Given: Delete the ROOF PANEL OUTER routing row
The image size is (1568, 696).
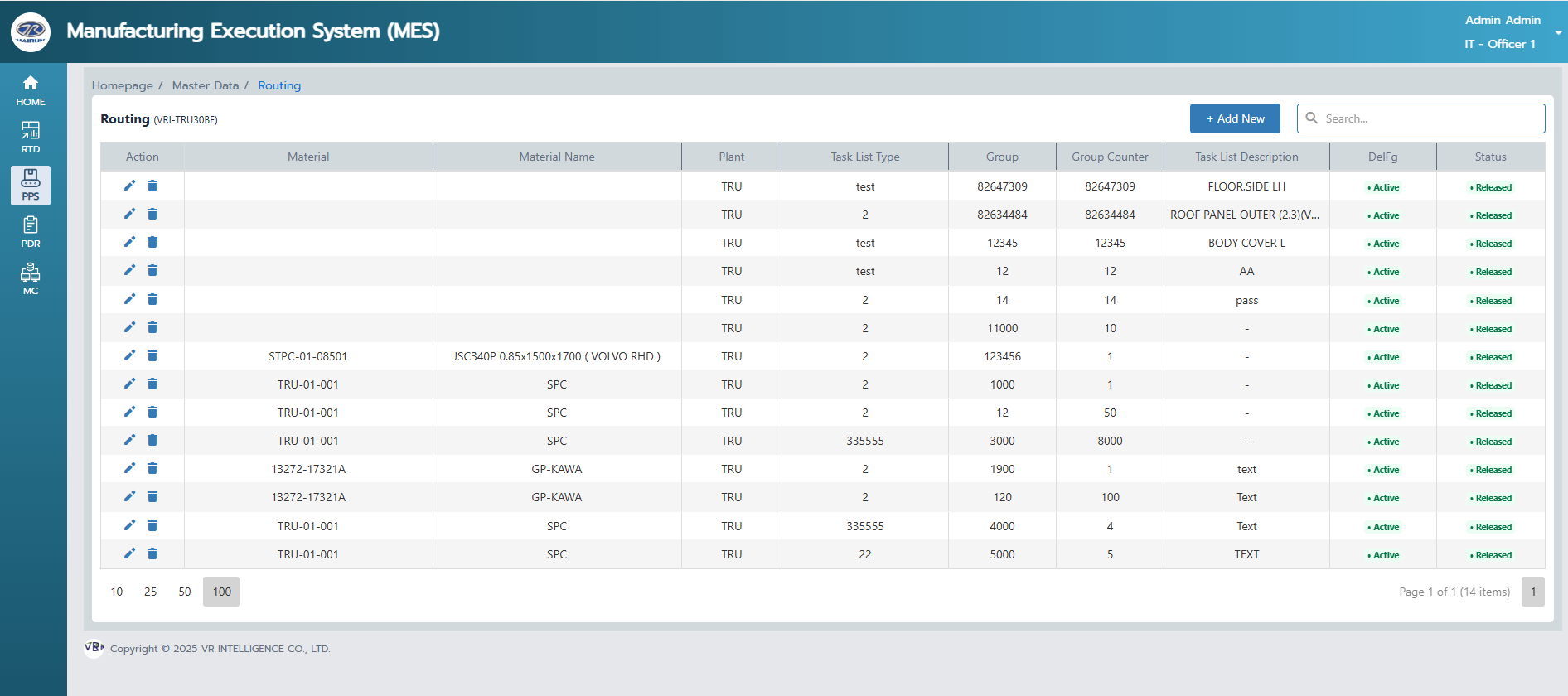Looking at the screenshot, I should (x=152, y=214).
